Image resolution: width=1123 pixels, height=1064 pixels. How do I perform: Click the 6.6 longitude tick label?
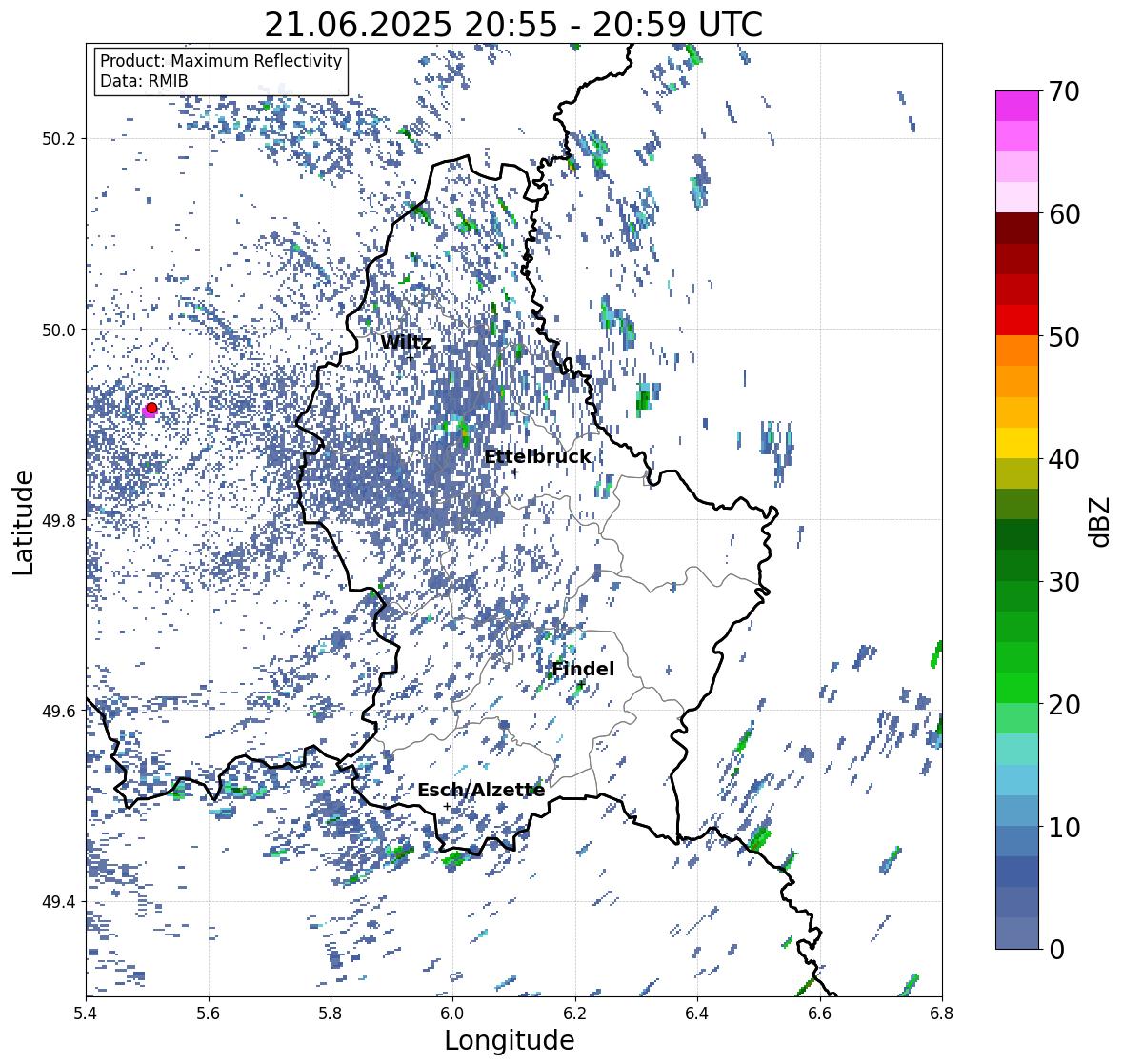tap(820, 1013)
